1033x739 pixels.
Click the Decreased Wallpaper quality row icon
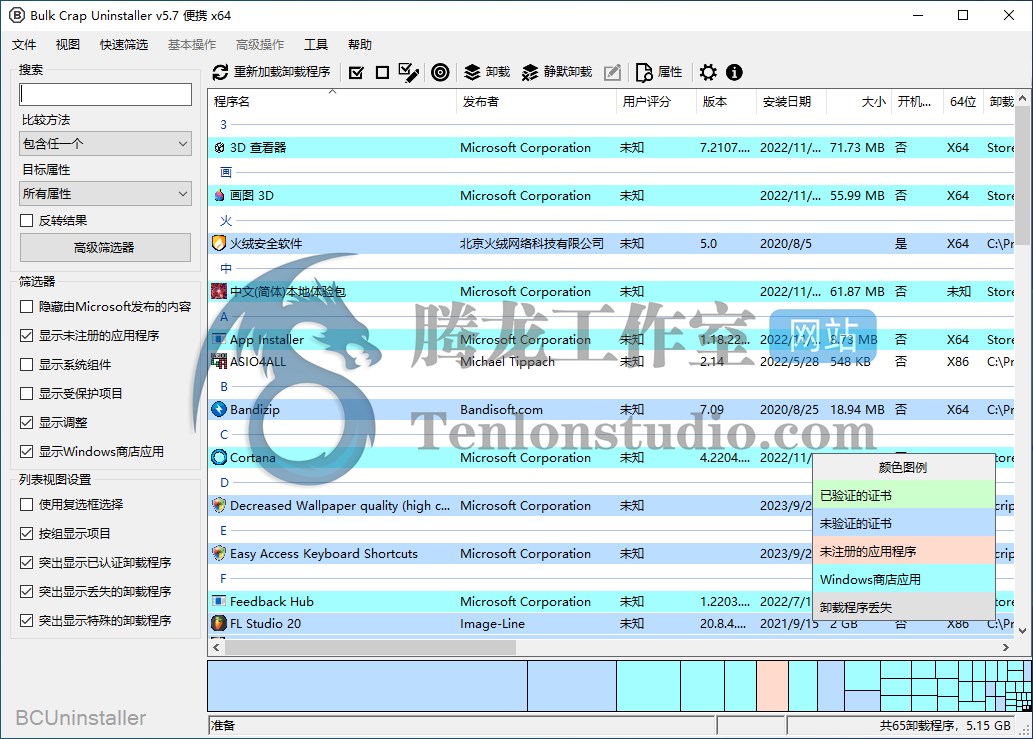click(x=219, y=505)
